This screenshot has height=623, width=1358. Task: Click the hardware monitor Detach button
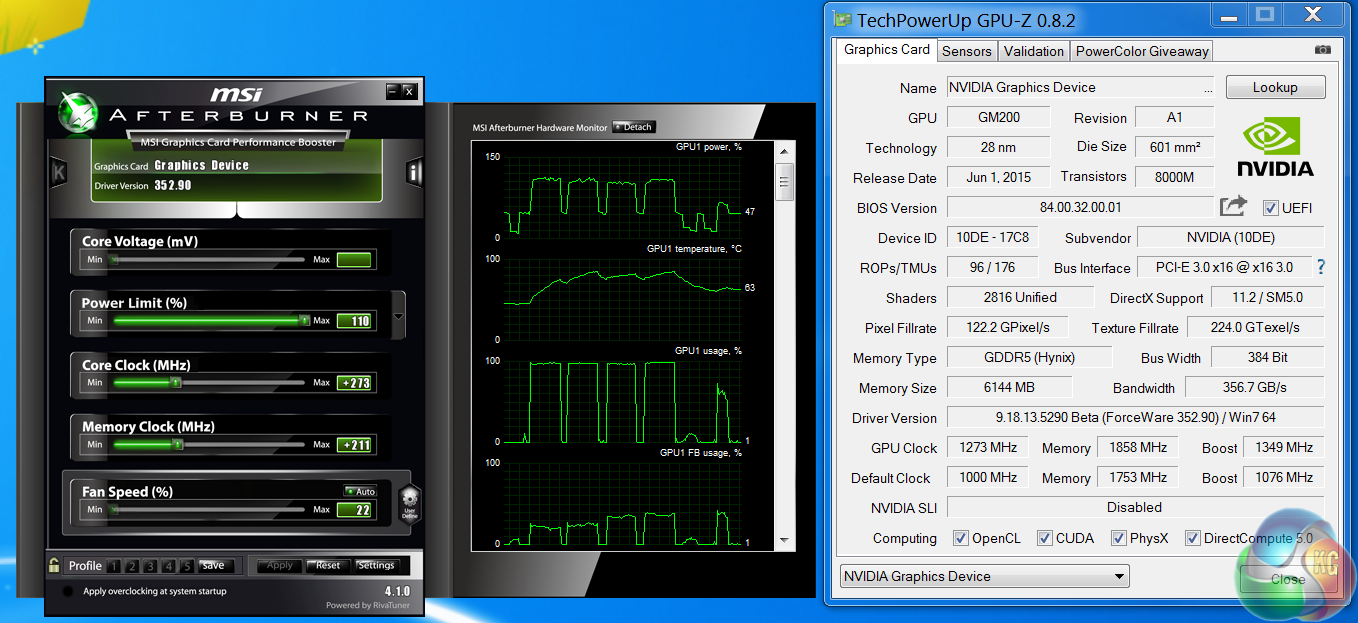pos(633,127)
